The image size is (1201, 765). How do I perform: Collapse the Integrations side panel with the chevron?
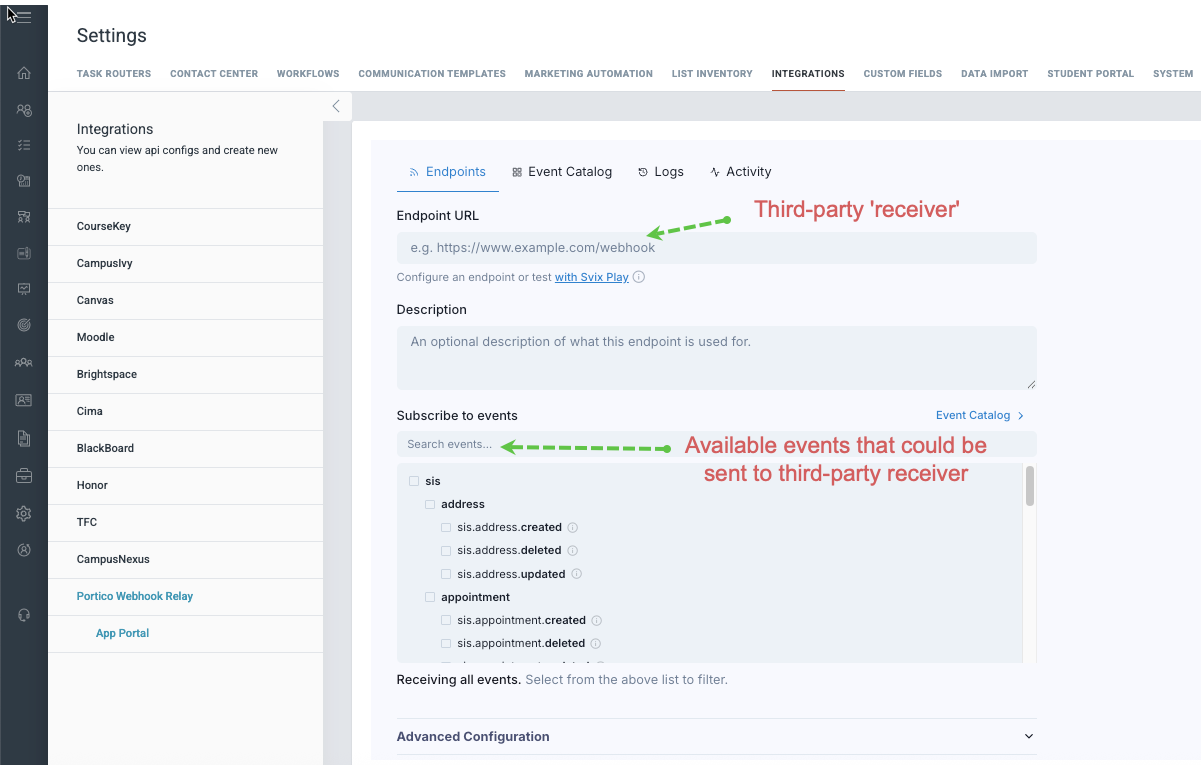pyautogui.click(x=336, y=106)
